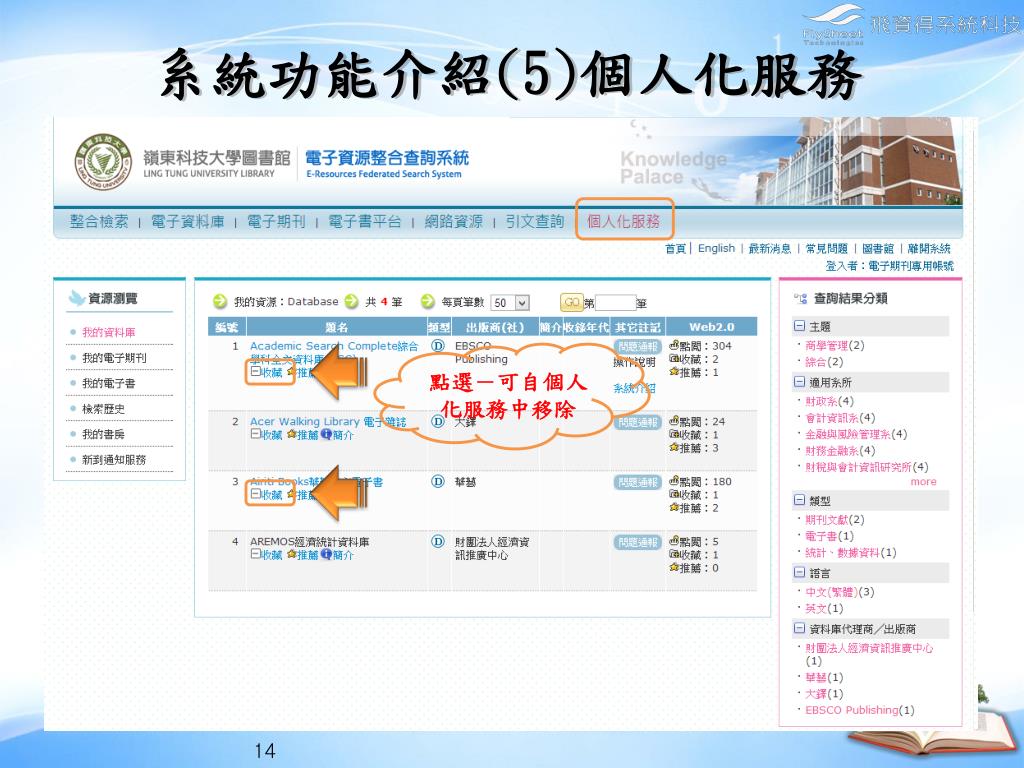Image resolution: width=1024 pixels, height=768 pixels.
Task: Click the Web2.0 推薦 star in Acer Walking row
Action: point(674,448)
